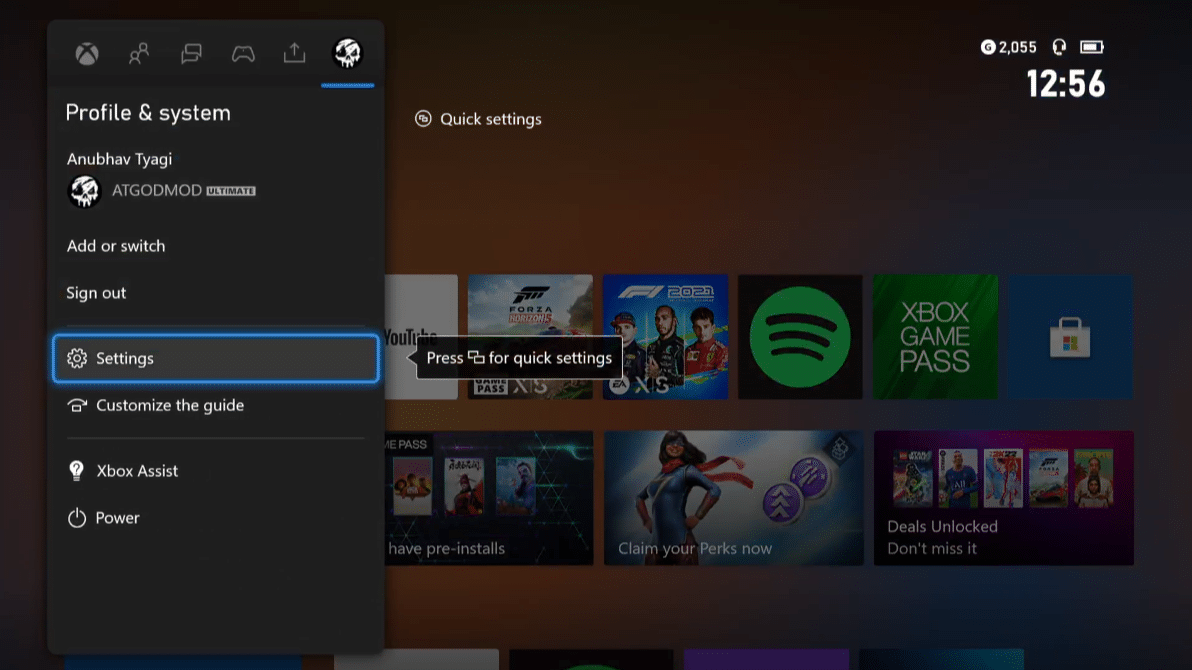Open Customize the guide

coord(216,405)
